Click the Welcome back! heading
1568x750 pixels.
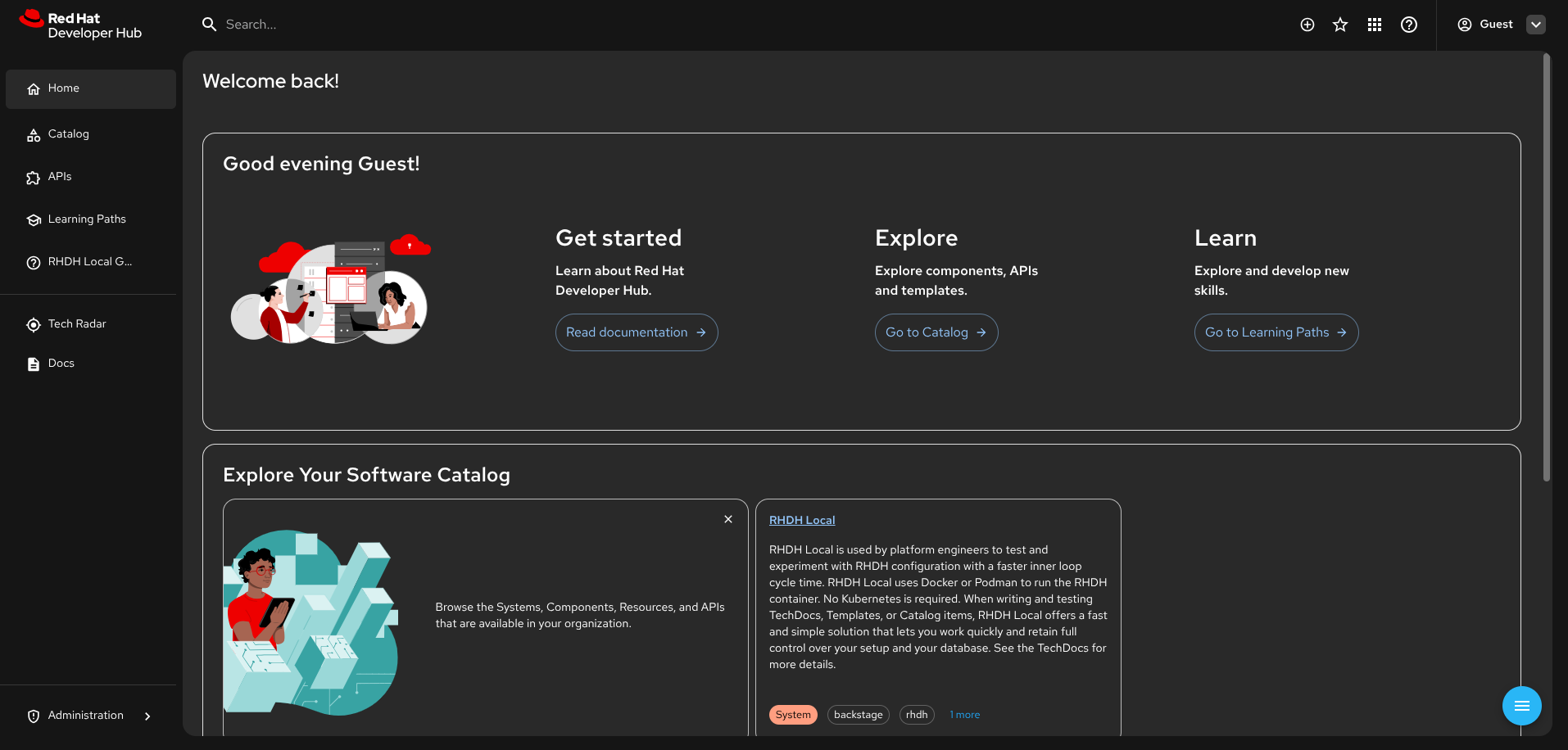(270, 81)
